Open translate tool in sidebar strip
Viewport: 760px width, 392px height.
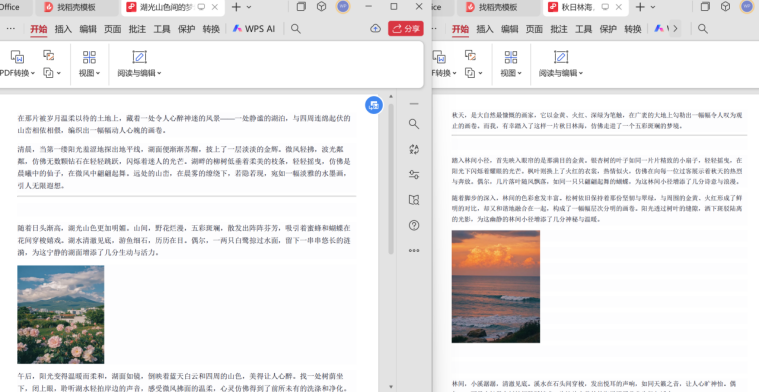click(x=413, y=149)
